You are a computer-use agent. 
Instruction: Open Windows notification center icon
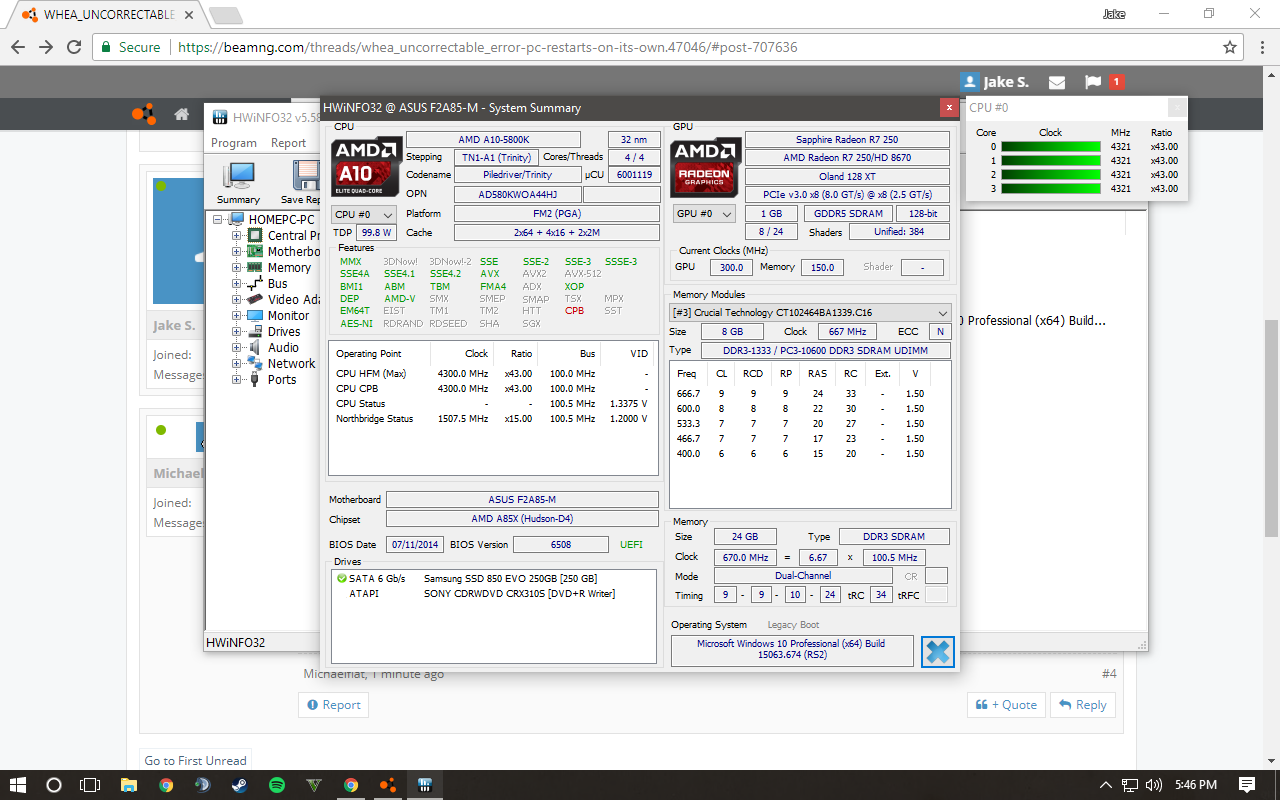(x=1247, y=784)
